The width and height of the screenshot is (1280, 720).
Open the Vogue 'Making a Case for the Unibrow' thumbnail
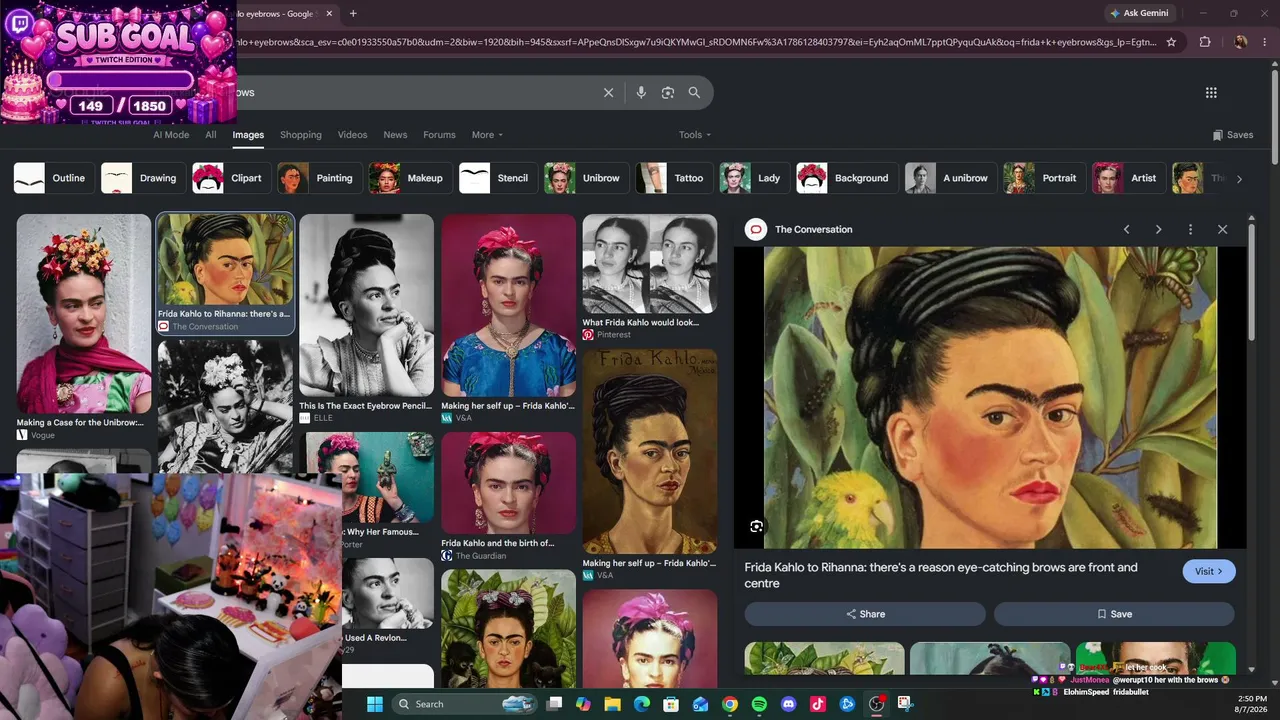click(84, 314)
